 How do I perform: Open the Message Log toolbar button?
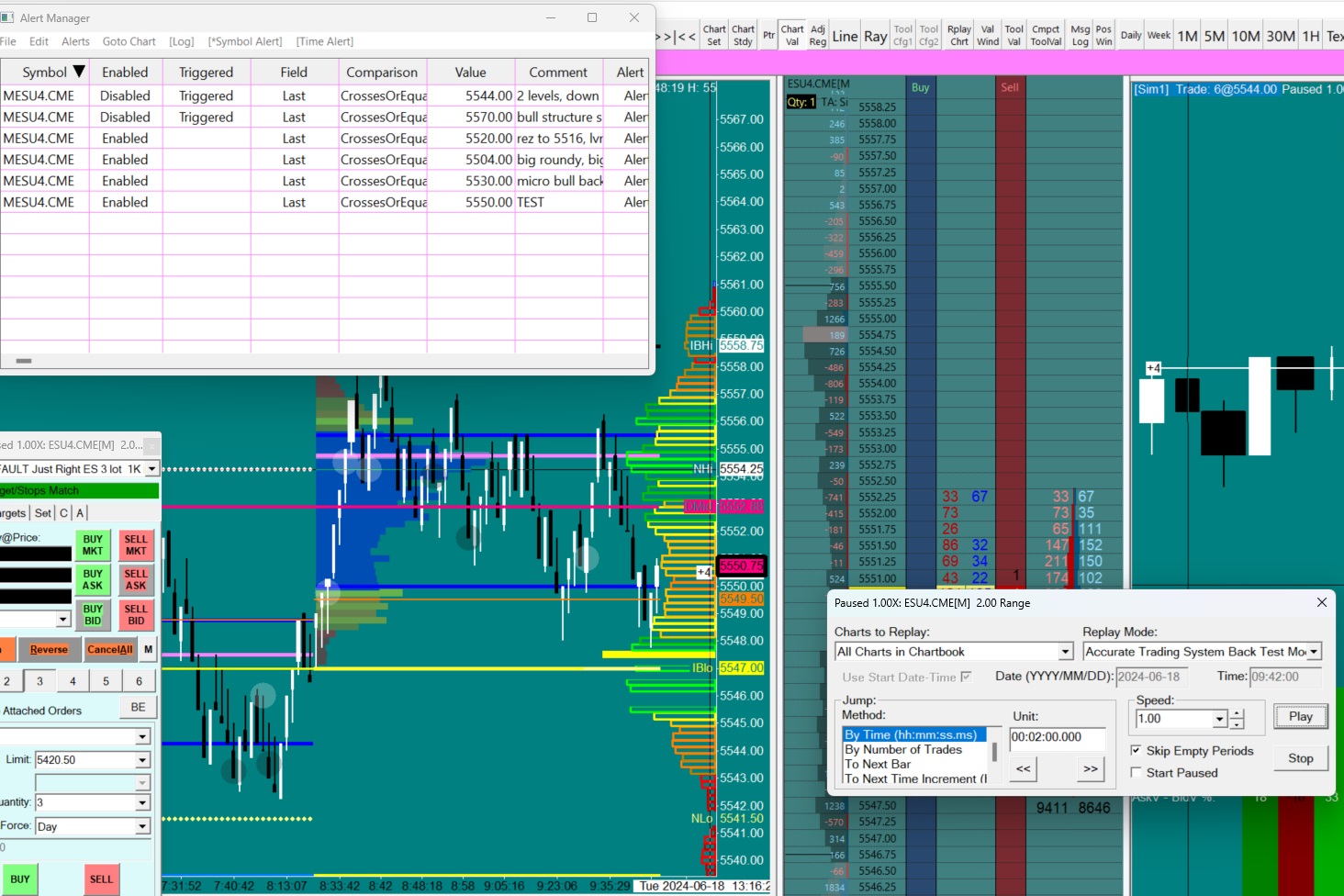click(1081, 36)
